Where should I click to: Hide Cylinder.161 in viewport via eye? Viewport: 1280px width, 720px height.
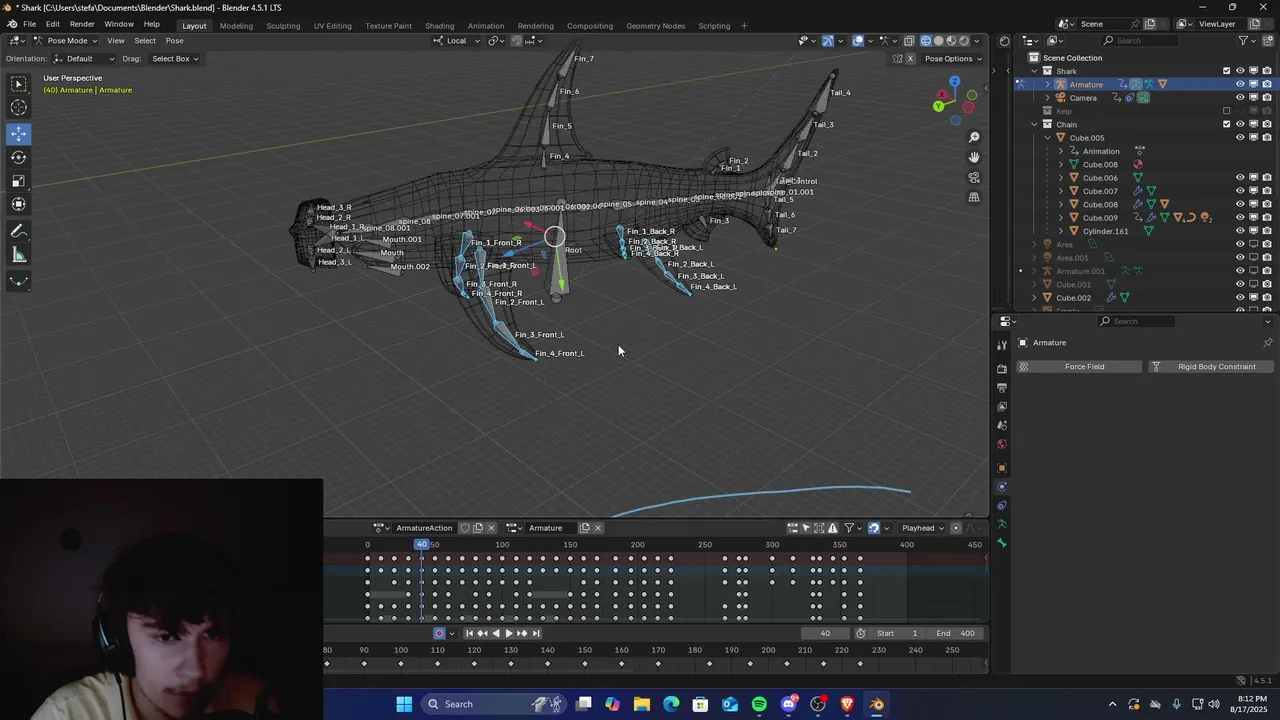1240,231
